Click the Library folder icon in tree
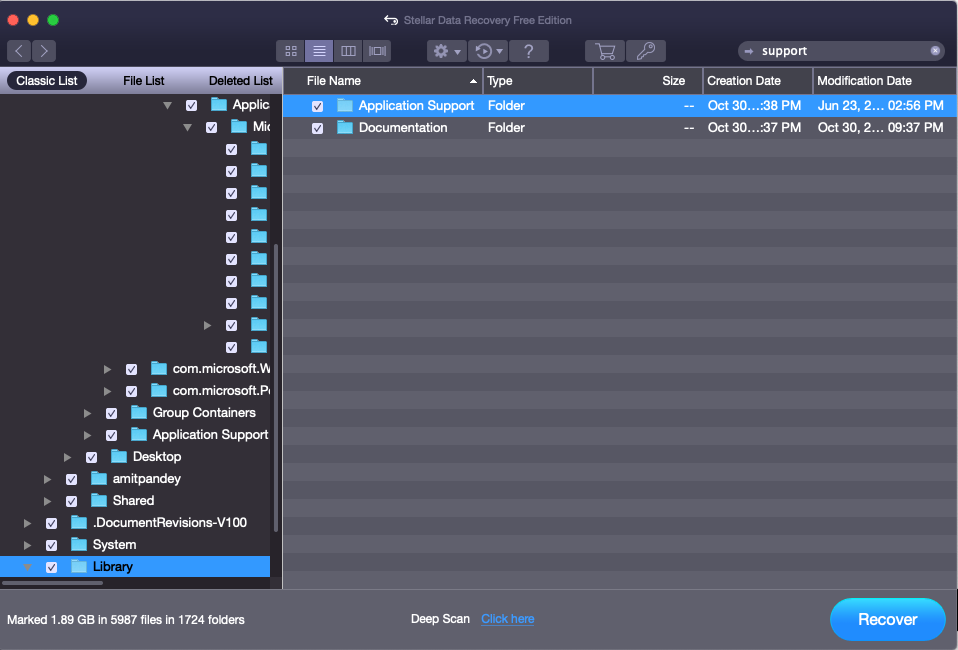958x650 pixels. coord(79,566)
